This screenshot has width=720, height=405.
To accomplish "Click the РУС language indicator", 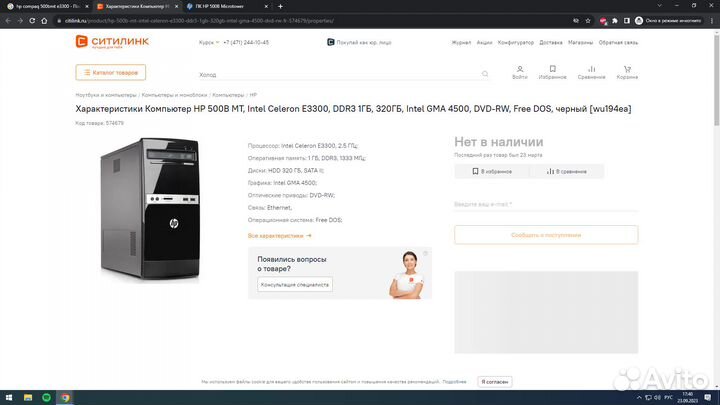I will pos(669,398).
